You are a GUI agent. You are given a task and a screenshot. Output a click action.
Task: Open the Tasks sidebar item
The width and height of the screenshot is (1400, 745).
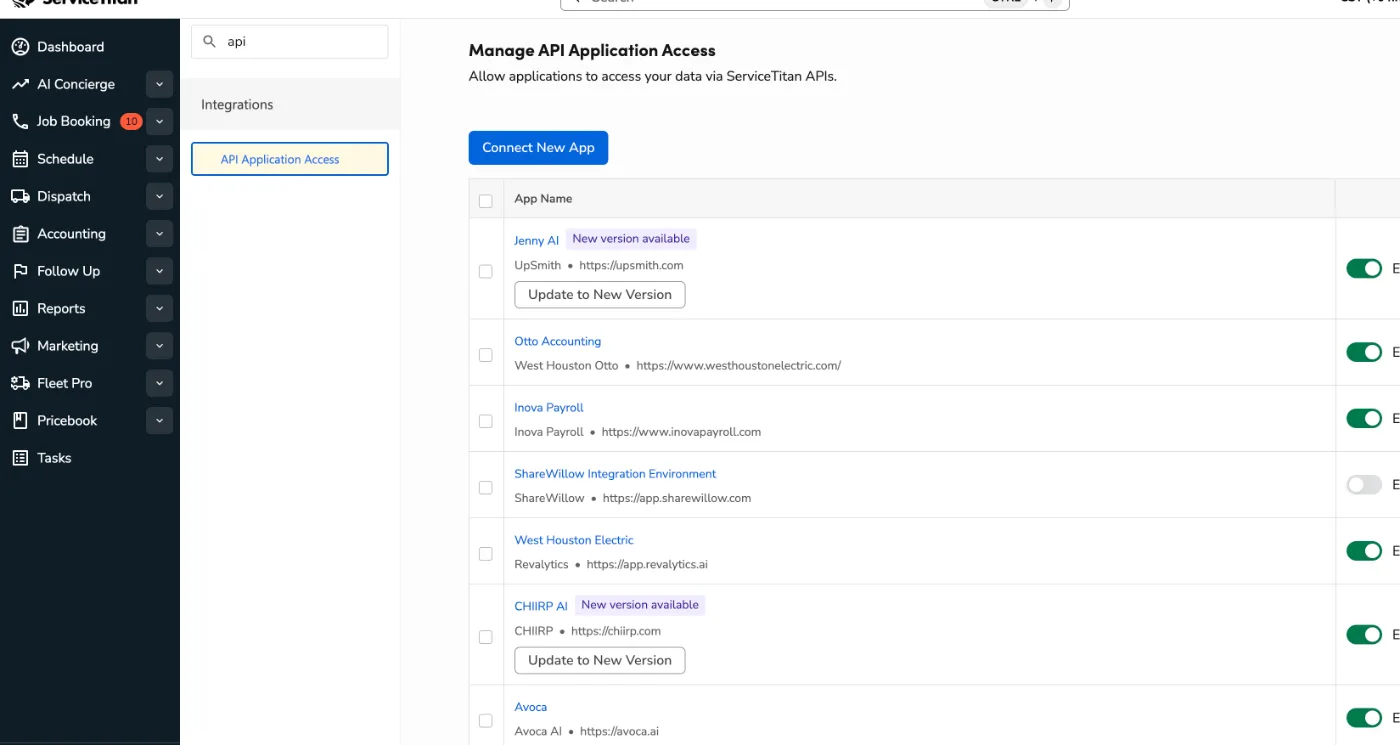[54, 458]
